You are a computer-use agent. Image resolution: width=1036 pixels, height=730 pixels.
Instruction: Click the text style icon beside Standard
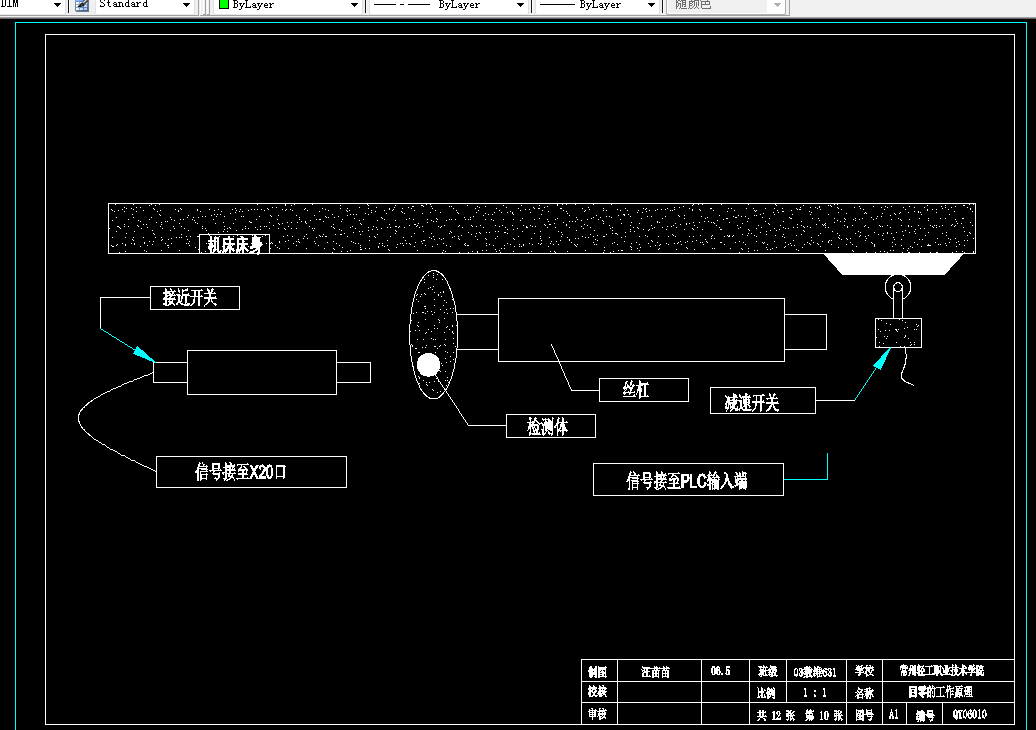pyautogui.click(x=81, y=6)
